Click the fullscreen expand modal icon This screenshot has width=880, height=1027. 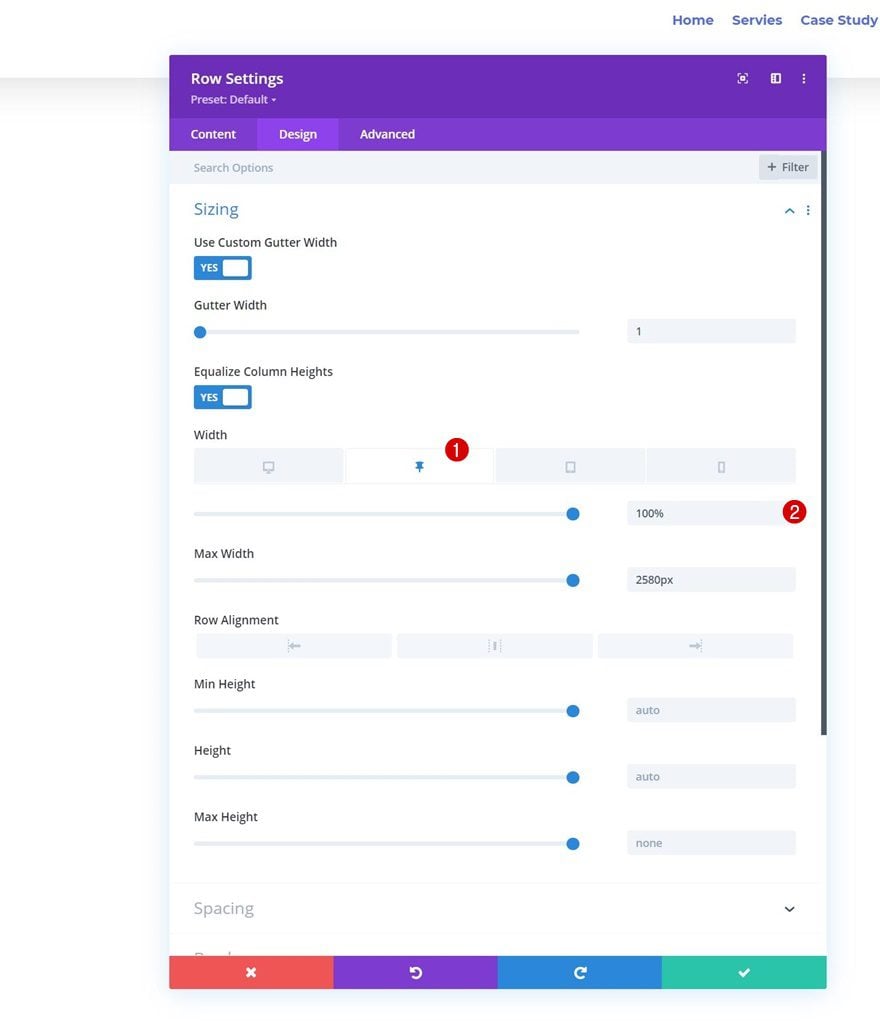coord(742,79)
